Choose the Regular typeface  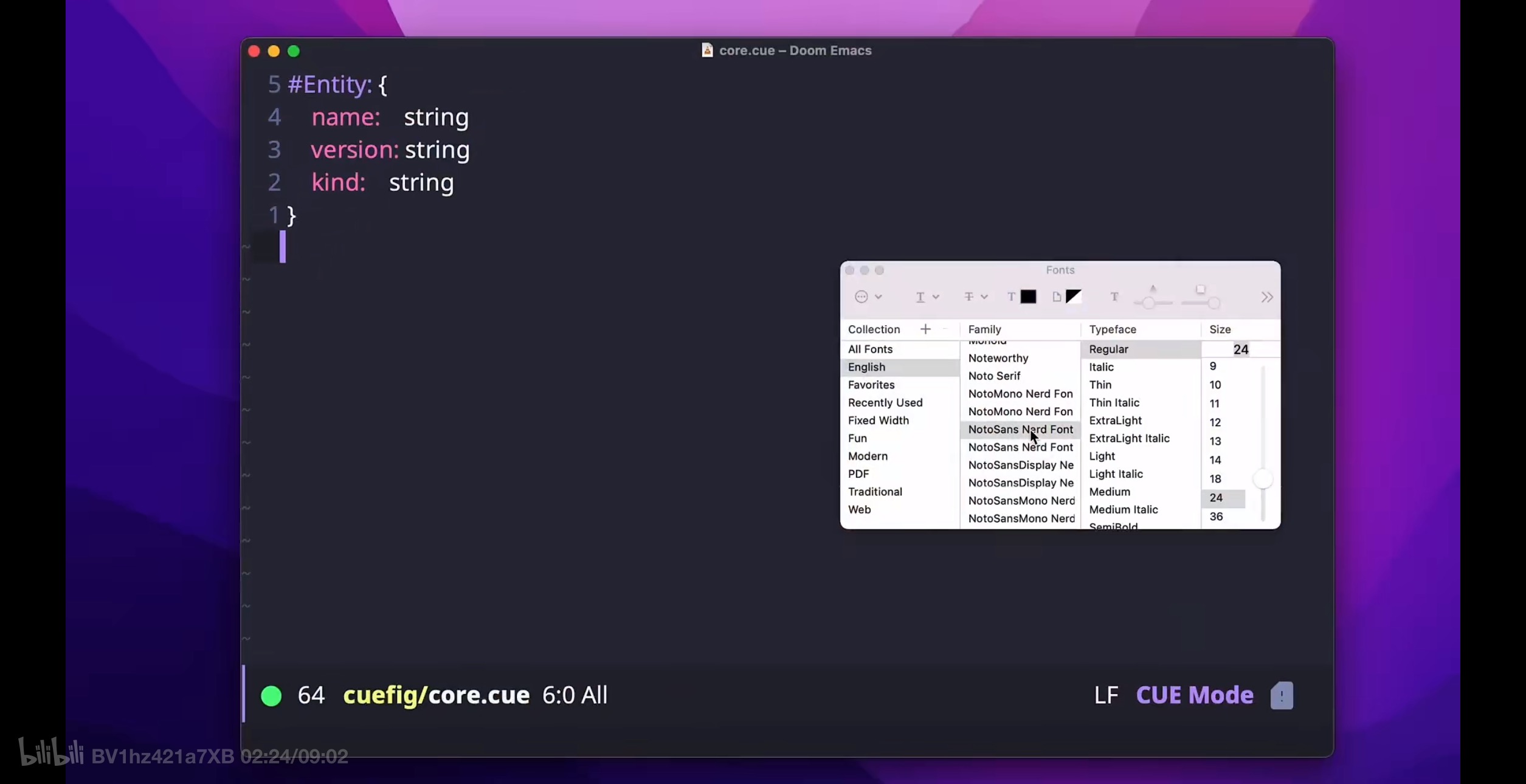pyautogui.click(x=1141, y=349)
